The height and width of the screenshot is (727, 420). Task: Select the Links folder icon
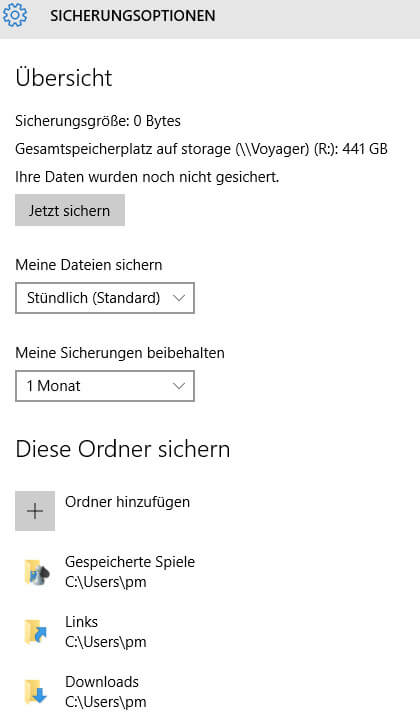pos(37,632)
